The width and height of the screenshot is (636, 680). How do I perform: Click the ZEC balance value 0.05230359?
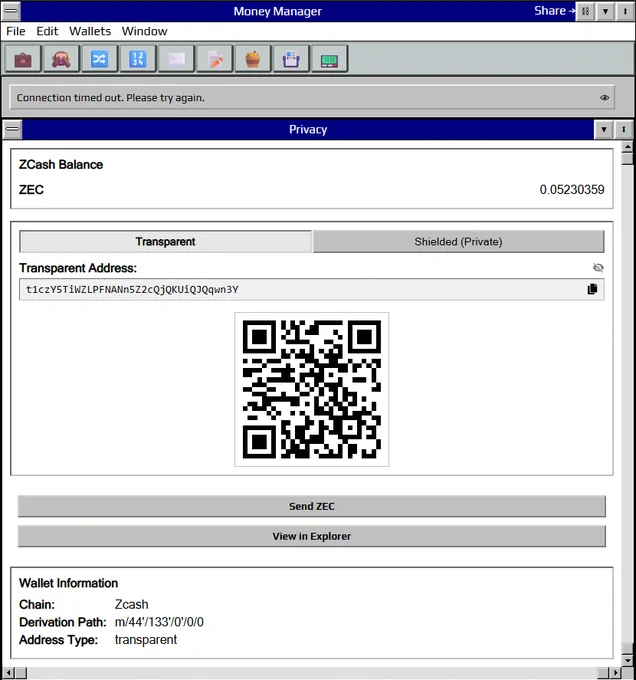572,190
